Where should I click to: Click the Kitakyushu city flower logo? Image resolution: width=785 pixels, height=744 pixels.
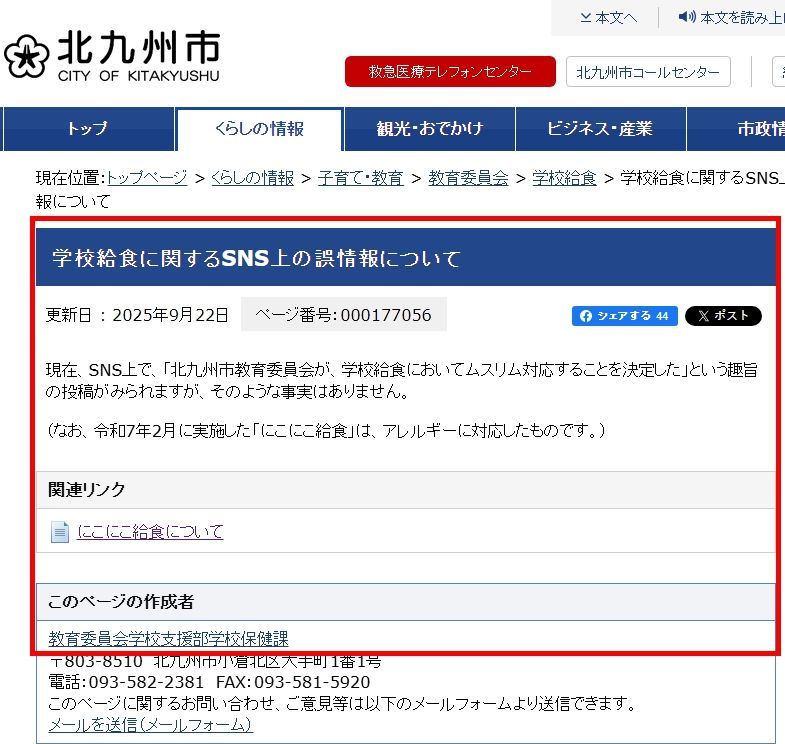[26, 58]
